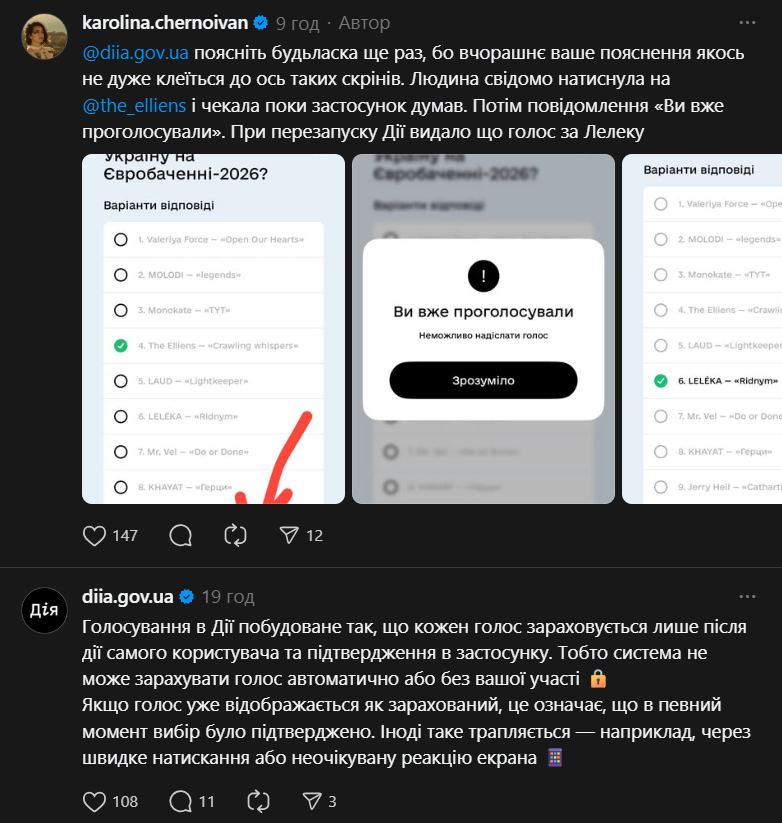The image size is (782, 823).
Task: Open third screenshot with LELÉKA selected
Action: click(702, 329)
